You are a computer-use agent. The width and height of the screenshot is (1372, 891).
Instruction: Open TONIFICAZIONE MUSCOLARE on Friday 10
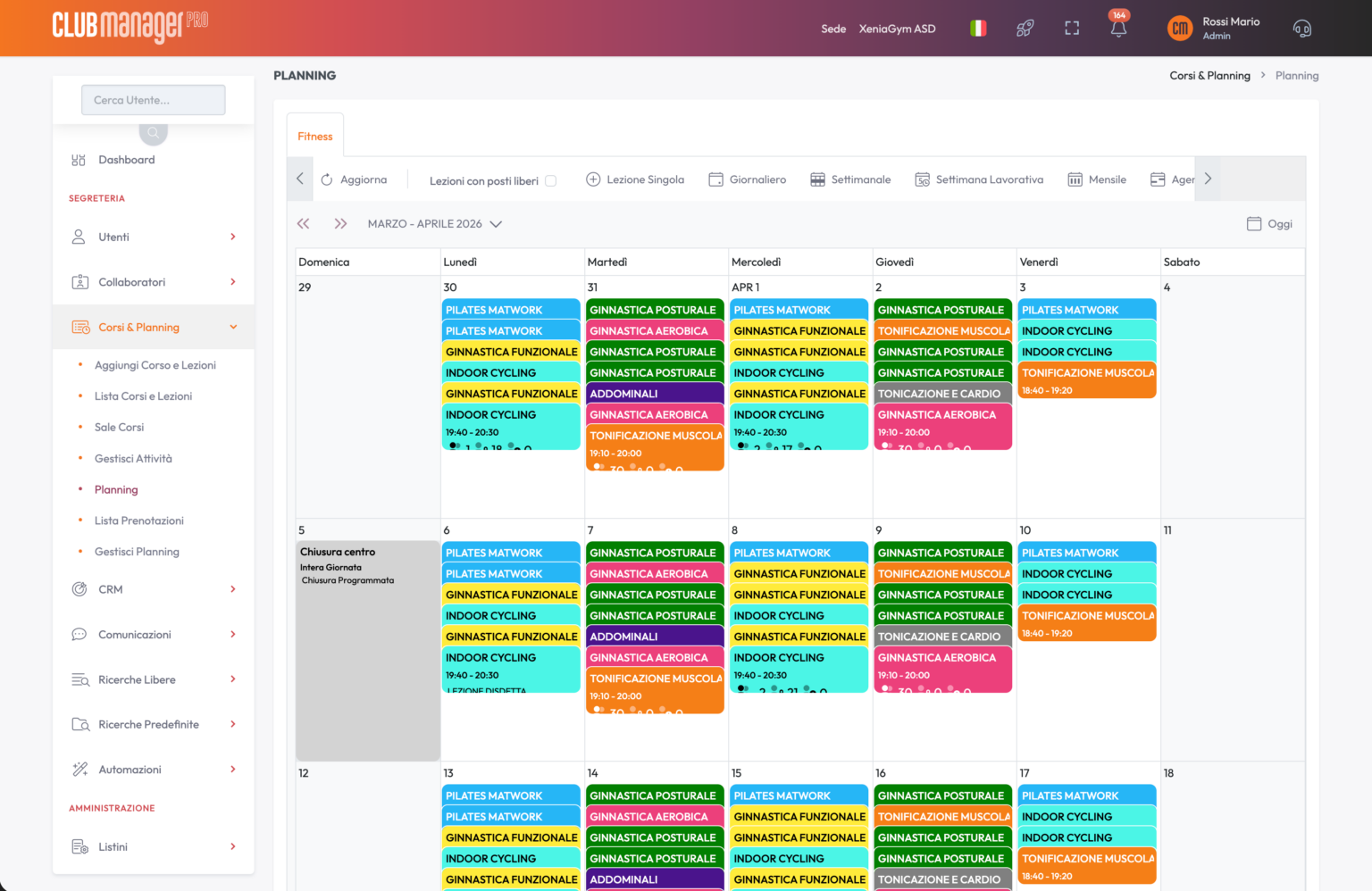click(1087, 623)
